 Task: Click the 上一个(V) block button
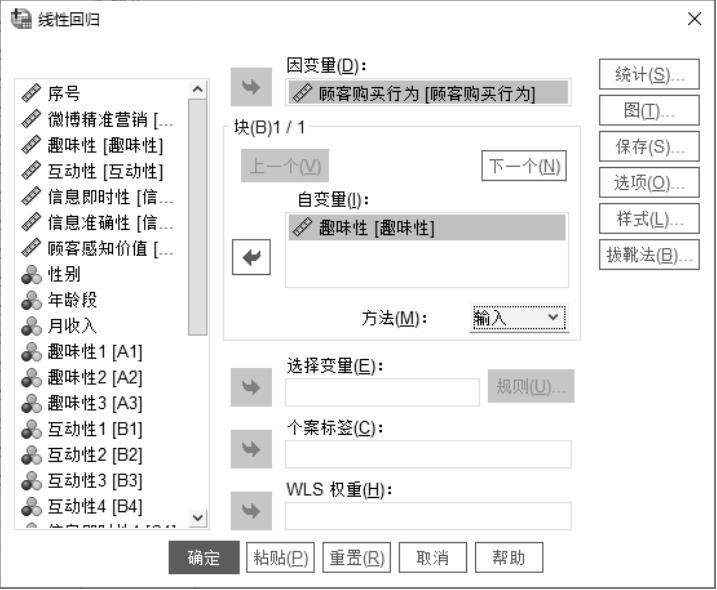click(x=285, y=166)
